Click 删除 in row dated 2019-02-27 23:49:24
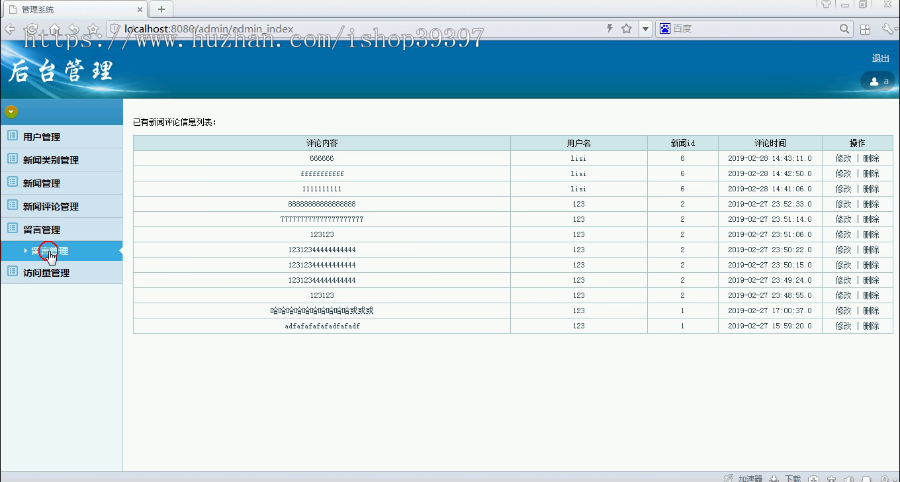This screenshot has height=482, width=900. click(871, 280)
